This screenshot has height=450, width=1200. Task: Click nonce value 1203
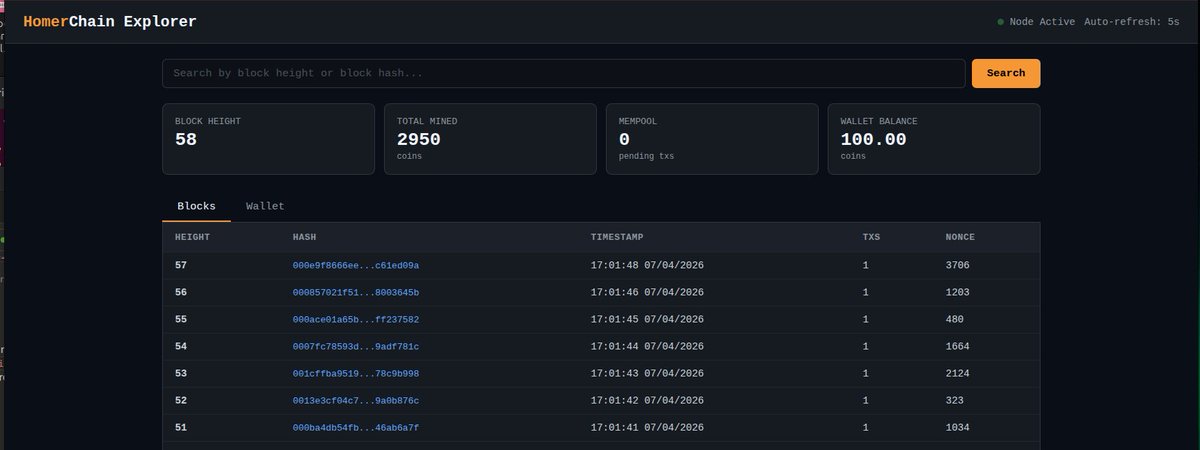click(958, 292)
